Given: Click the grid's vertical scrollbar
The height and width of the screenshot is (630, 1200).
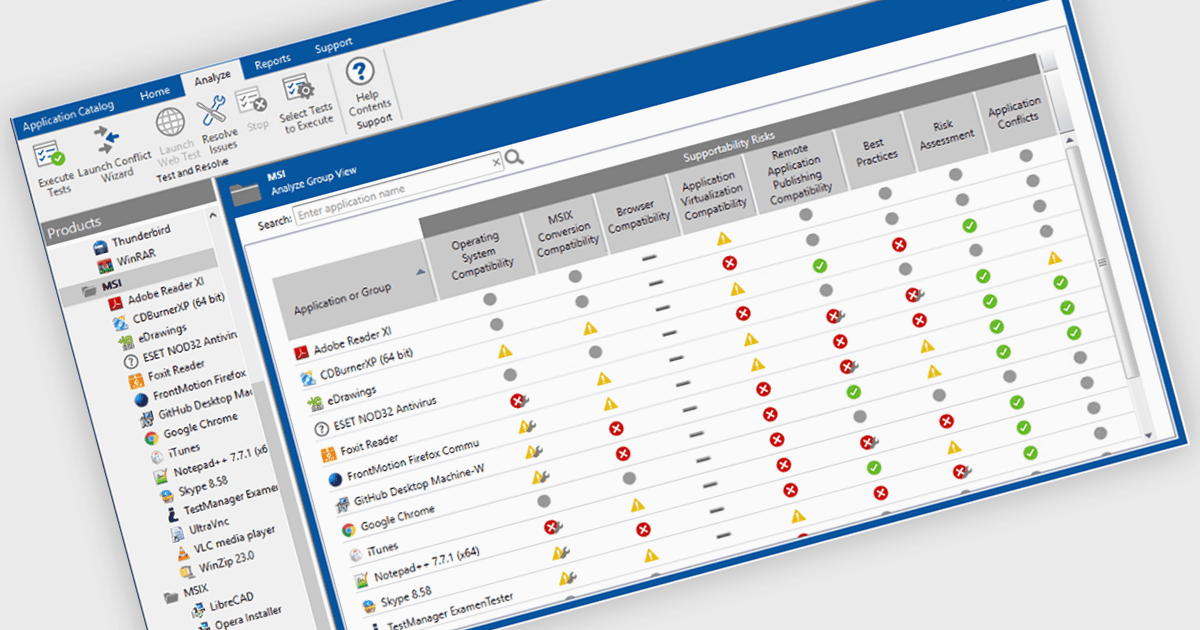Looking at the screenshot, I should click(1103, 261).
